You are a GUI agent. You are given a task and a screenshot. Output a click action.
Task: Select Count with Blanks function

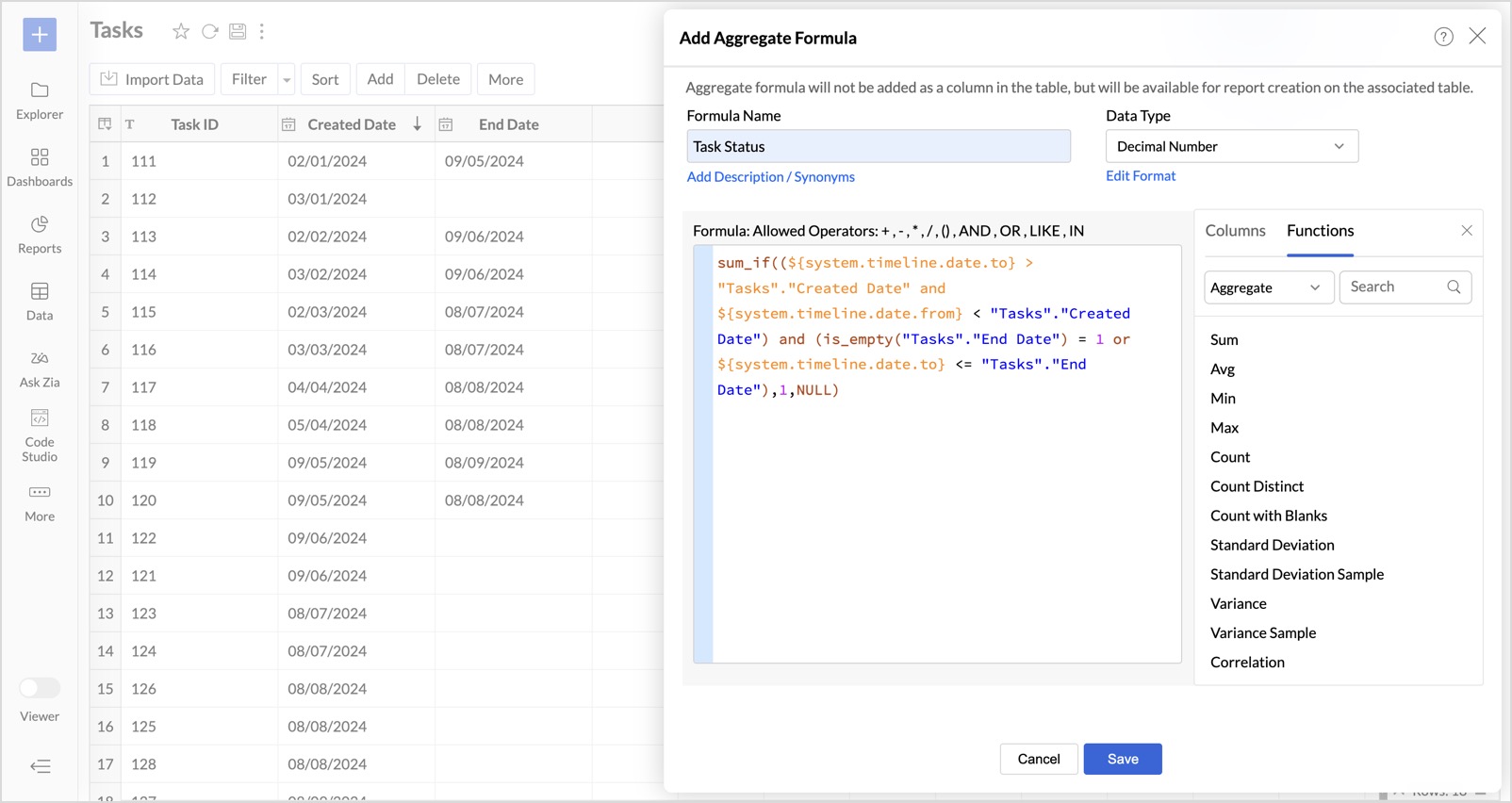[1269, 516]
